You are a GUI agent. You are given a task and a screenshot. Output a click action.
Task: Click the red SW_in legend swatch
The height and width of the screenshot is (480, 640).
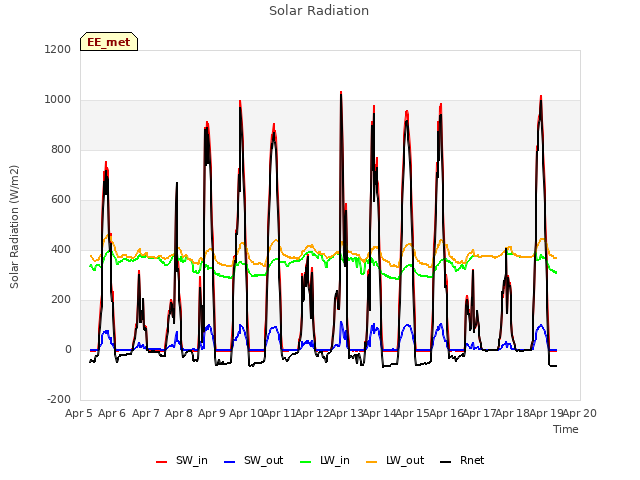161,462
